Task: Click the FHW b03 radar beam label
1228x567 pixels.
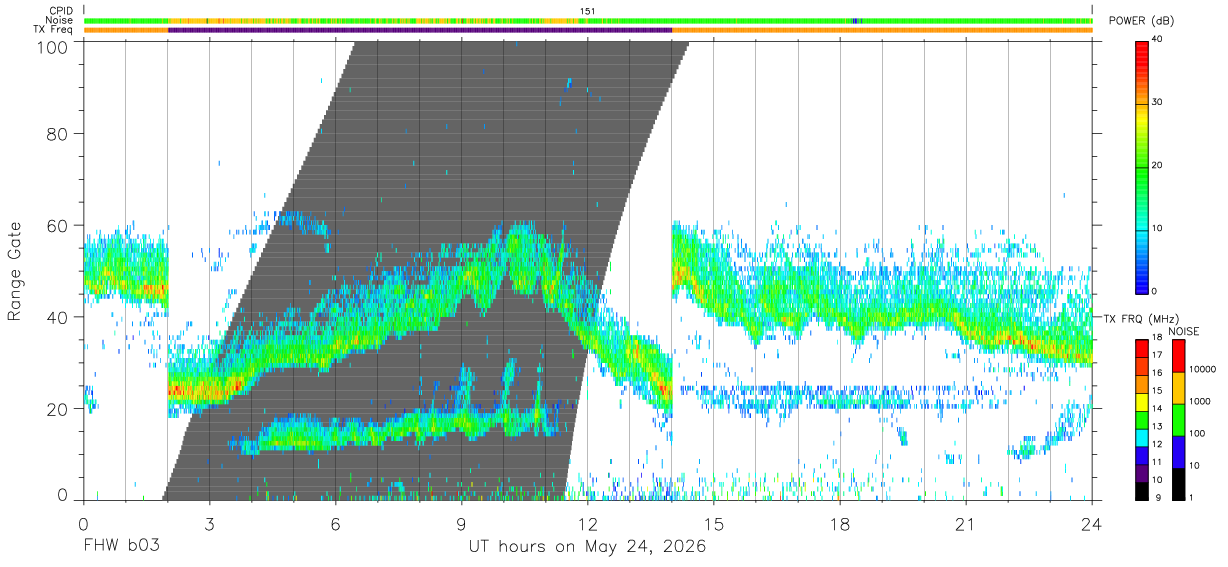Action: coord(121,547)
